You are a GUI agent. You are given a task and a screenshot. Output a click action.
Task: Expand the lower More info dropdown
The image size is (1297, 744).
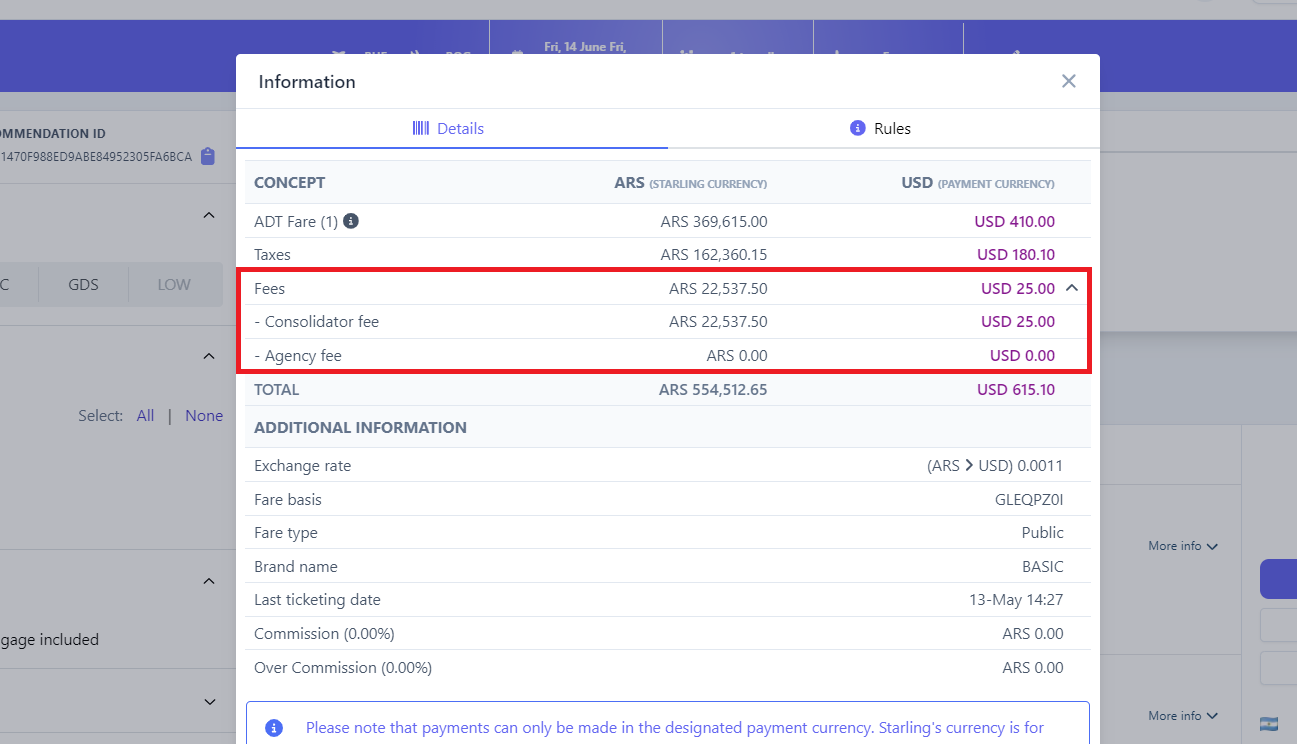point(1183,715)
